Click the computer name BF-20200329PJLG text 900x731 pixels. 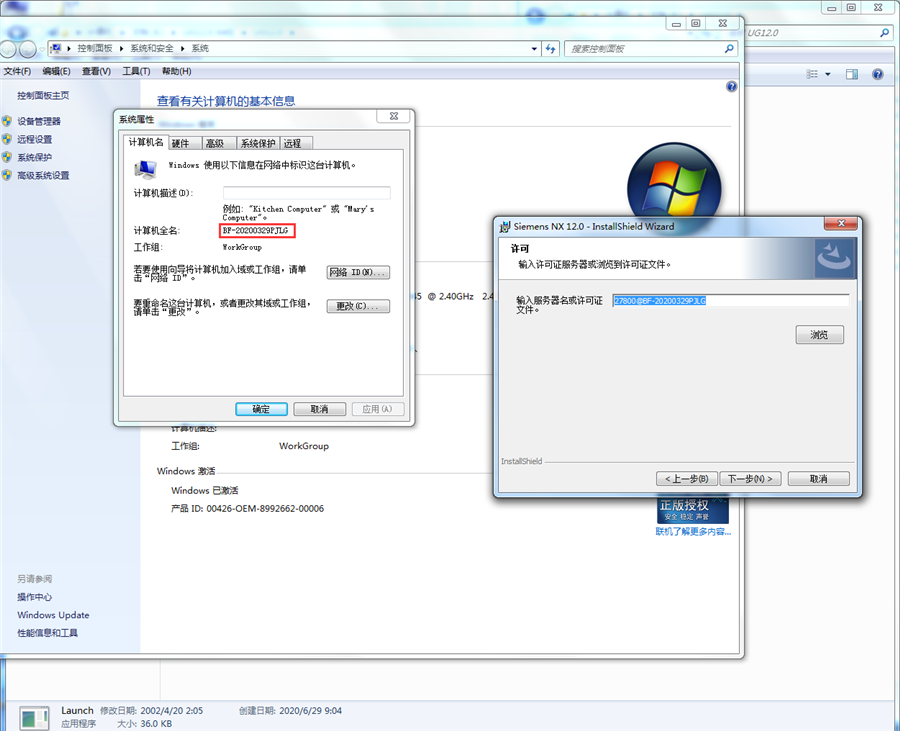pyautogui.click(x=255, y=231)
